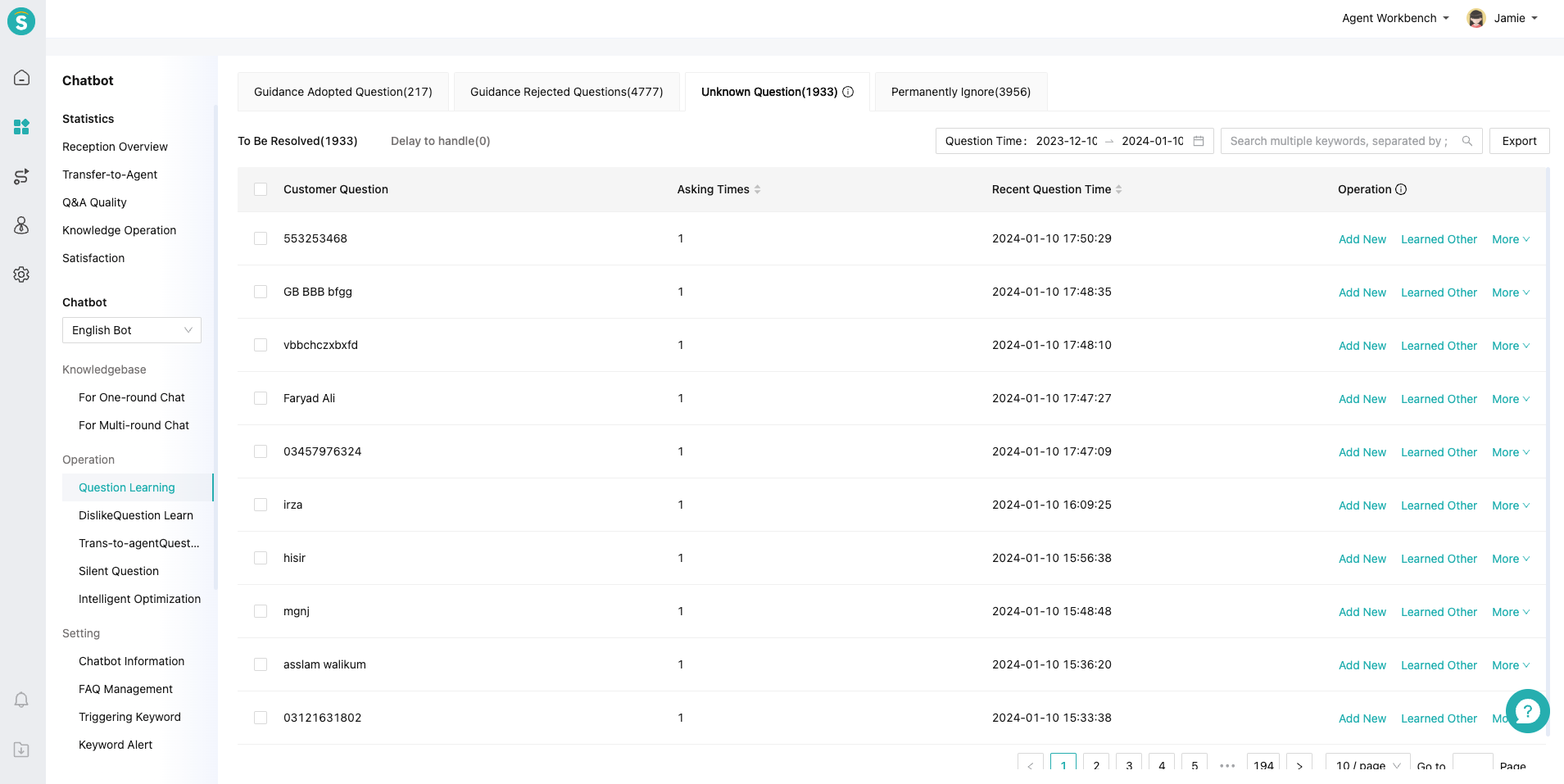
Task: Open the home icon in left rail
Action: (22, 78)
